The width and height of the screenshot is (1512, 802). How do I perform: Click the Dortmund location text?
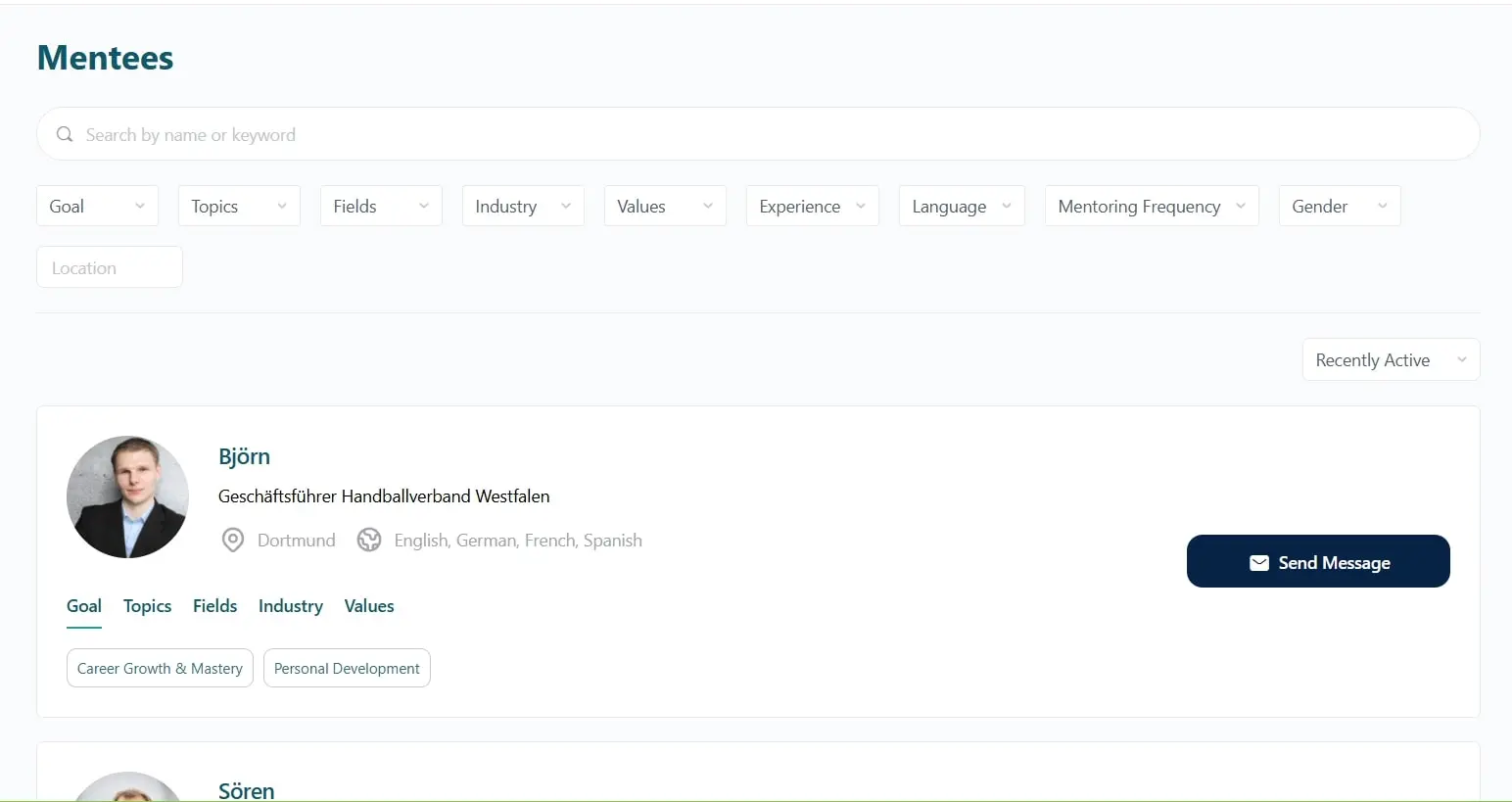pyautogui.click(x=296, y=541)
